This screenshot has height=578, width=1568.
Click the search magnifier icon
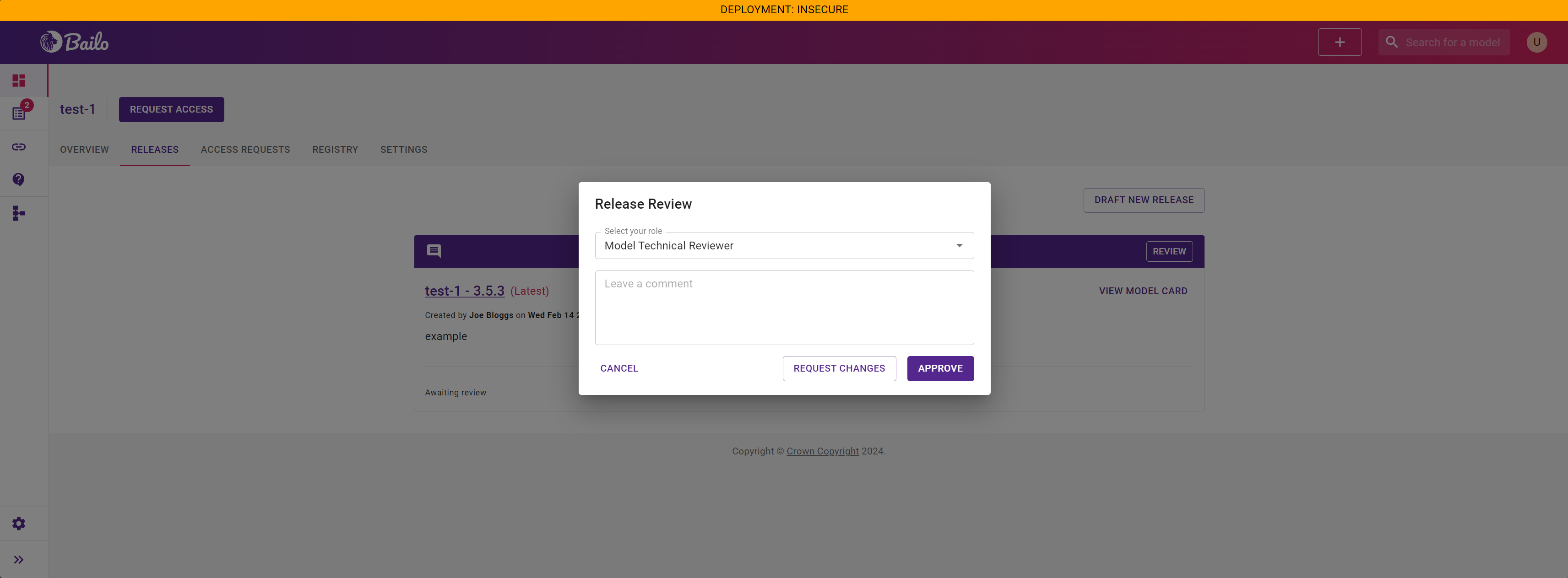coord(1391,42)
